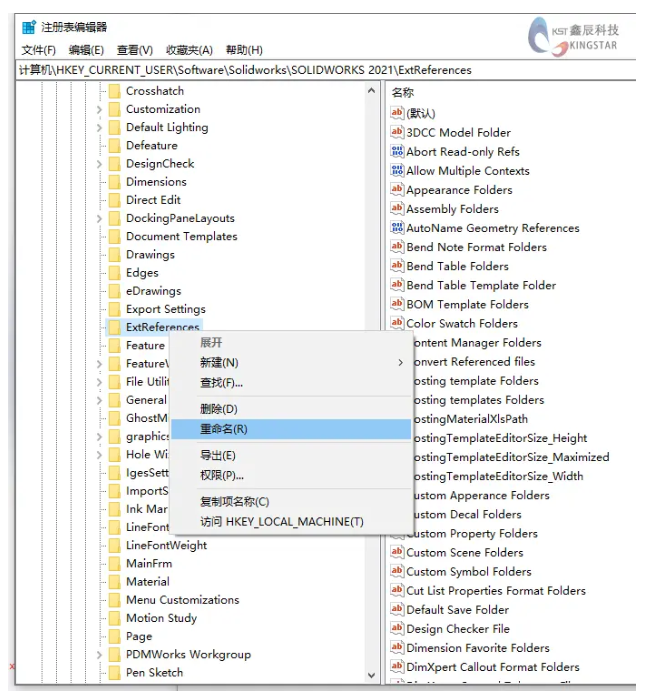Viewport: 655px width, 698px height.
Task: Click the string icon of Default Save Folder
Action: coord(397,609)
